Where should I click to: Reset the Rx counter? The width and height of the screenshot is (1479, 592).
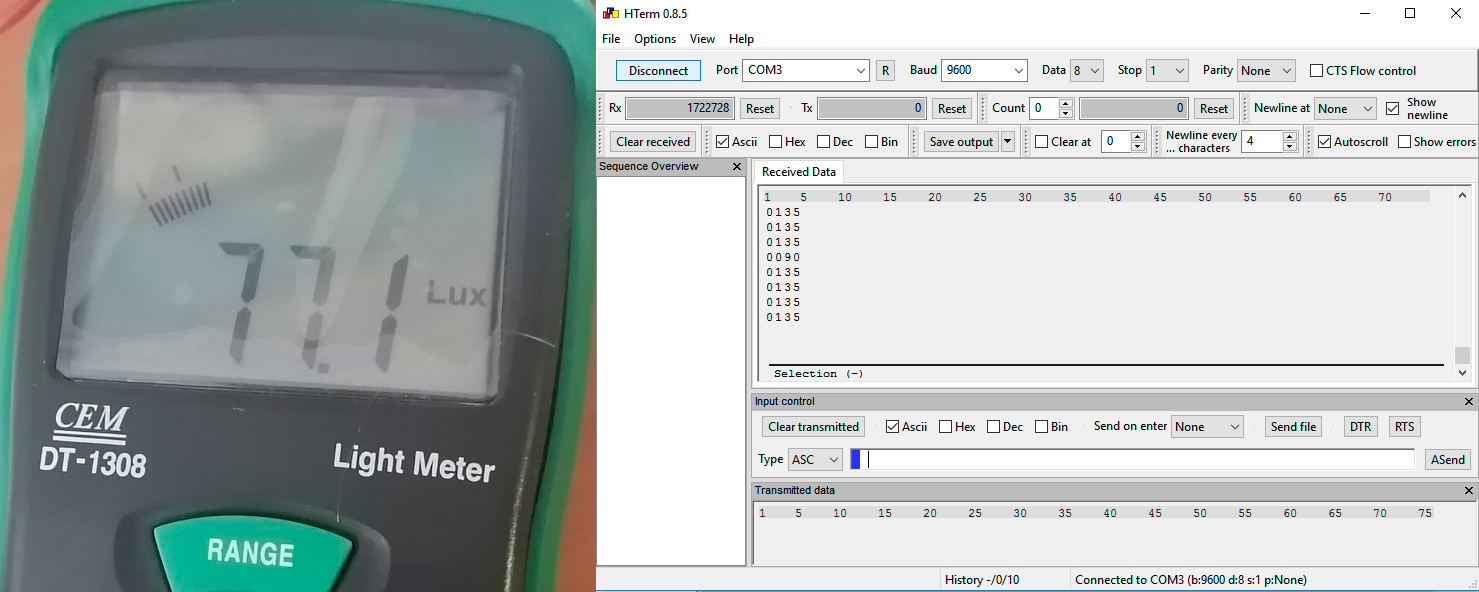760,108
